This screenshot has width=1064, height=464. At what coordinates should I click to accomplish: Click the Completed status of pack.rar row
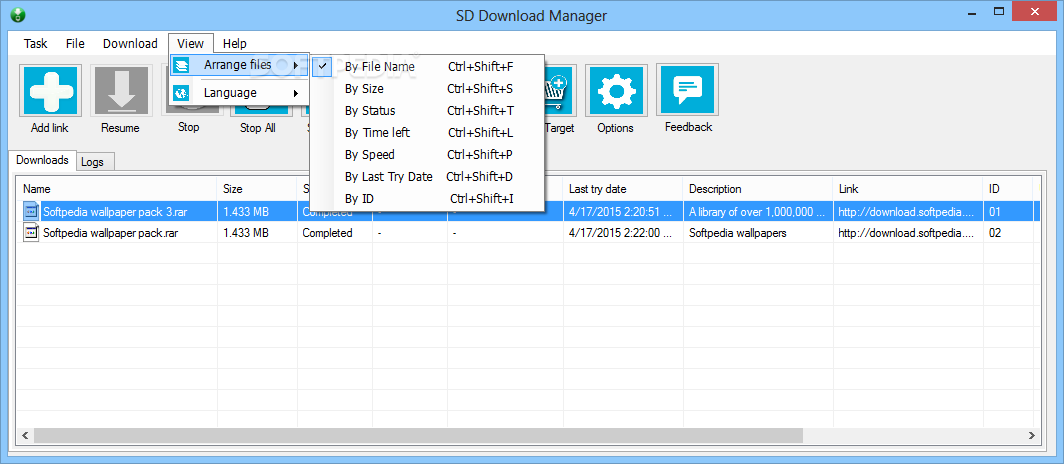click(x=327, y=233)
